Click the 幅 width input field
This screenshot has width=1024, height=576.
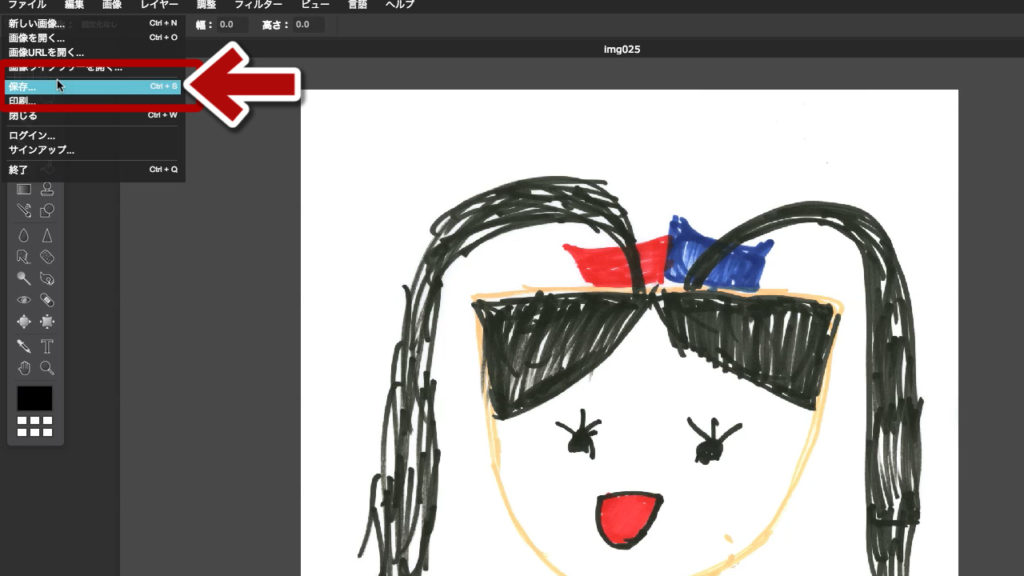tap(232, 25)
